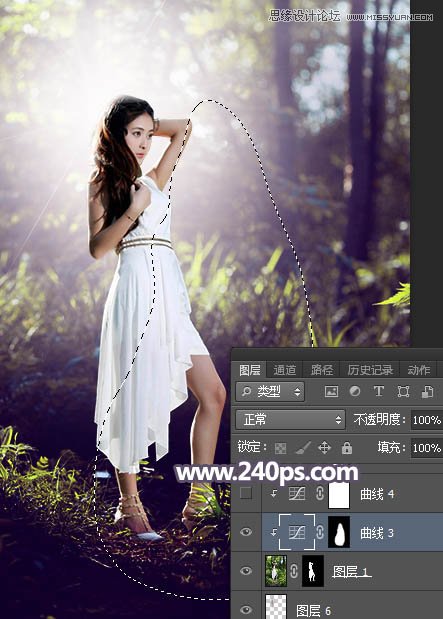The width and height of the screenshot is (443, 619).
Task: Switch to the 路径 tab
Action: 322,370
